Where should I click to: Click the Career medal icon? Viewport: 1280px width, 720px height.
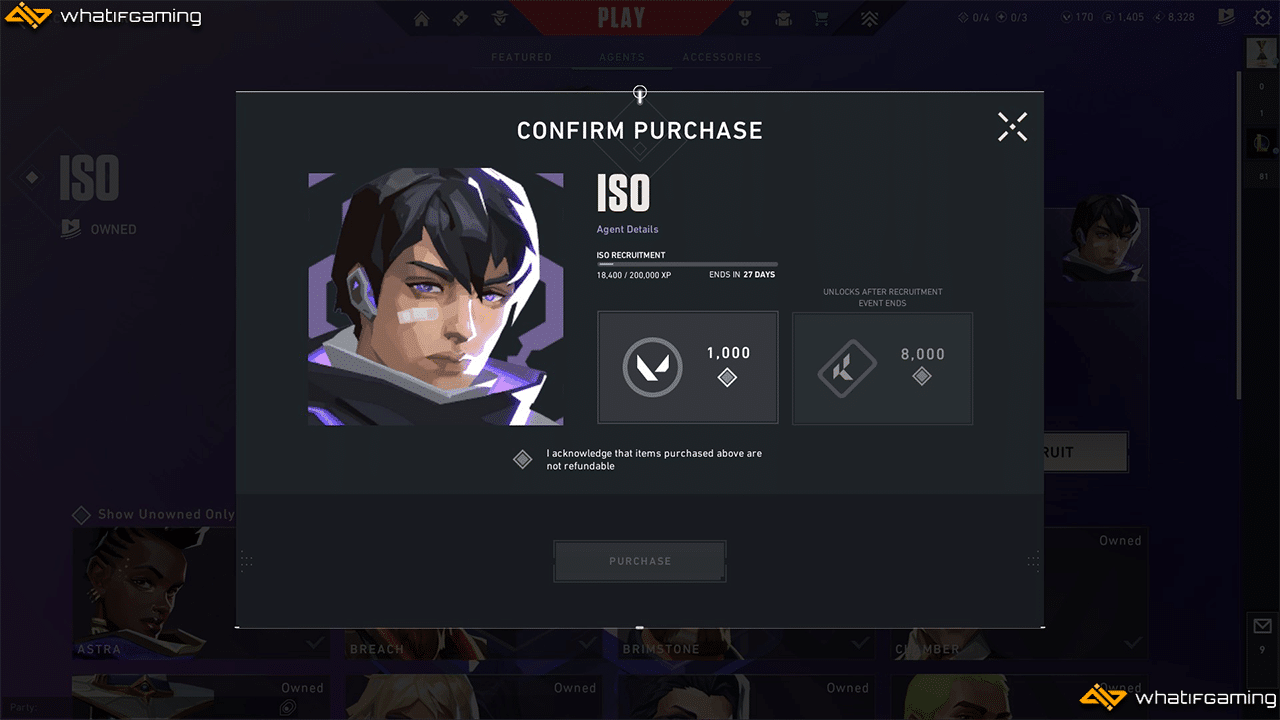click(745, 18)
